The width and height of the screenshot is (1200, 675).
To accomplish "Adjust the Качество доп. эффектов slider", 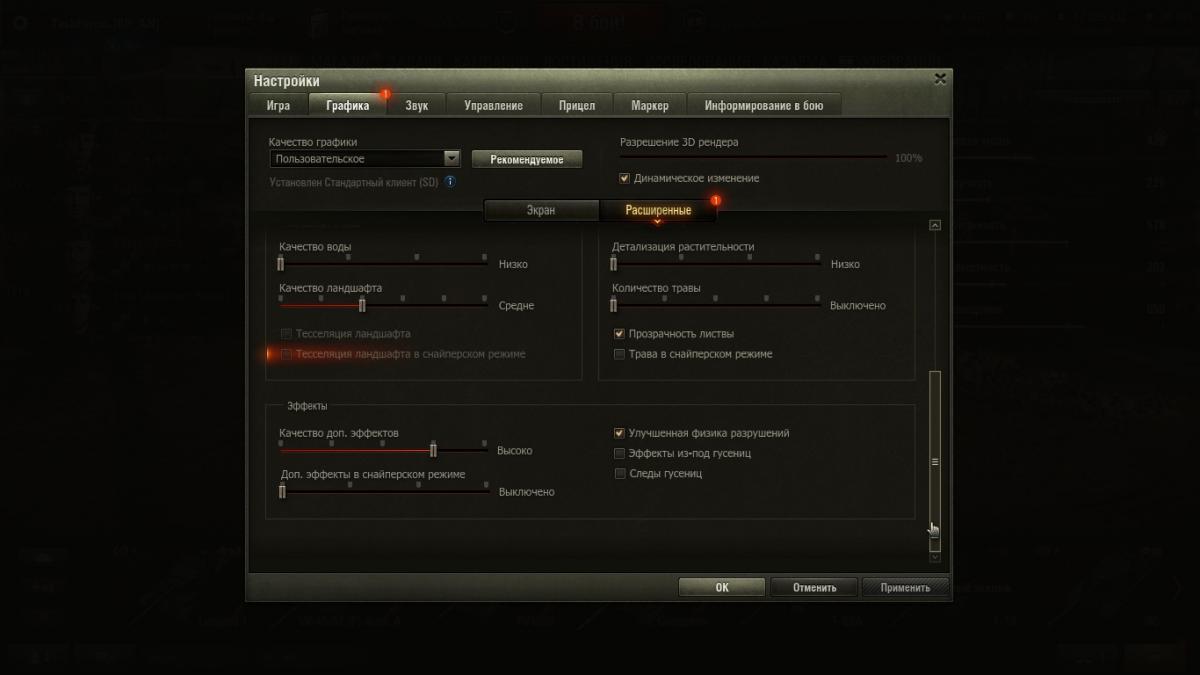I will pos(383,450).
